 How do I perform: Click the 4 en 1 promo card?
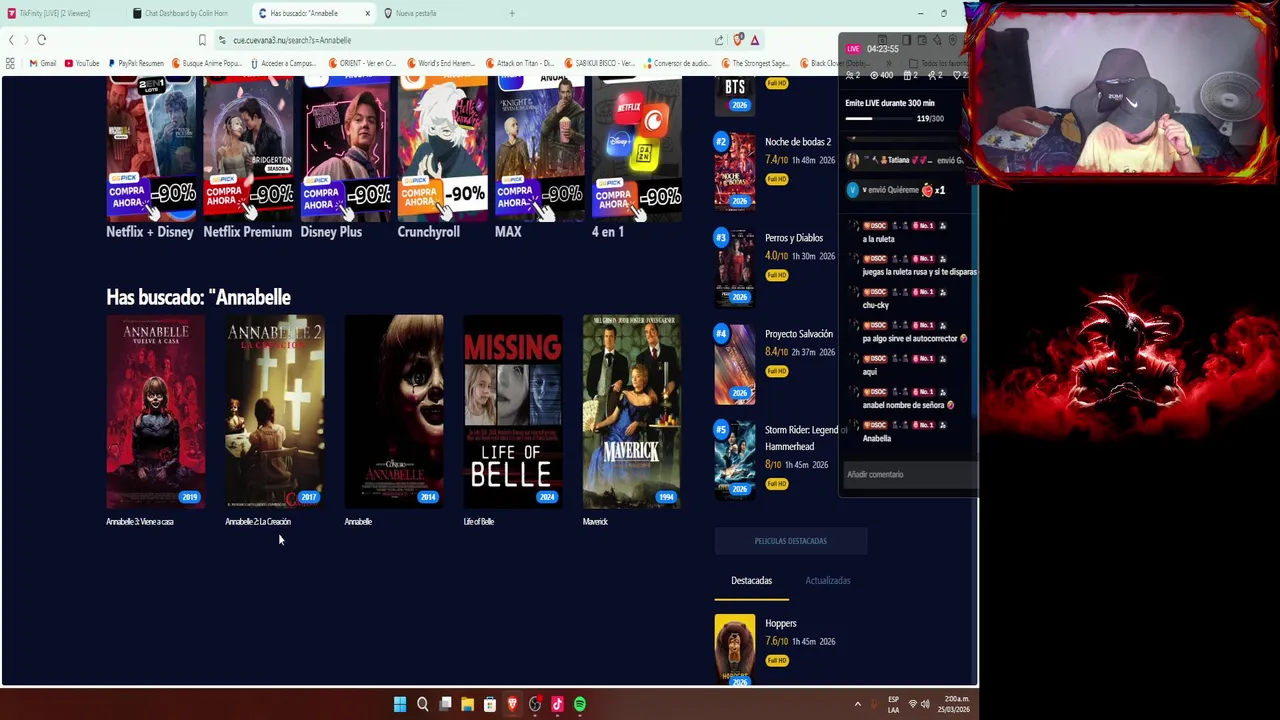pos(637,158)
